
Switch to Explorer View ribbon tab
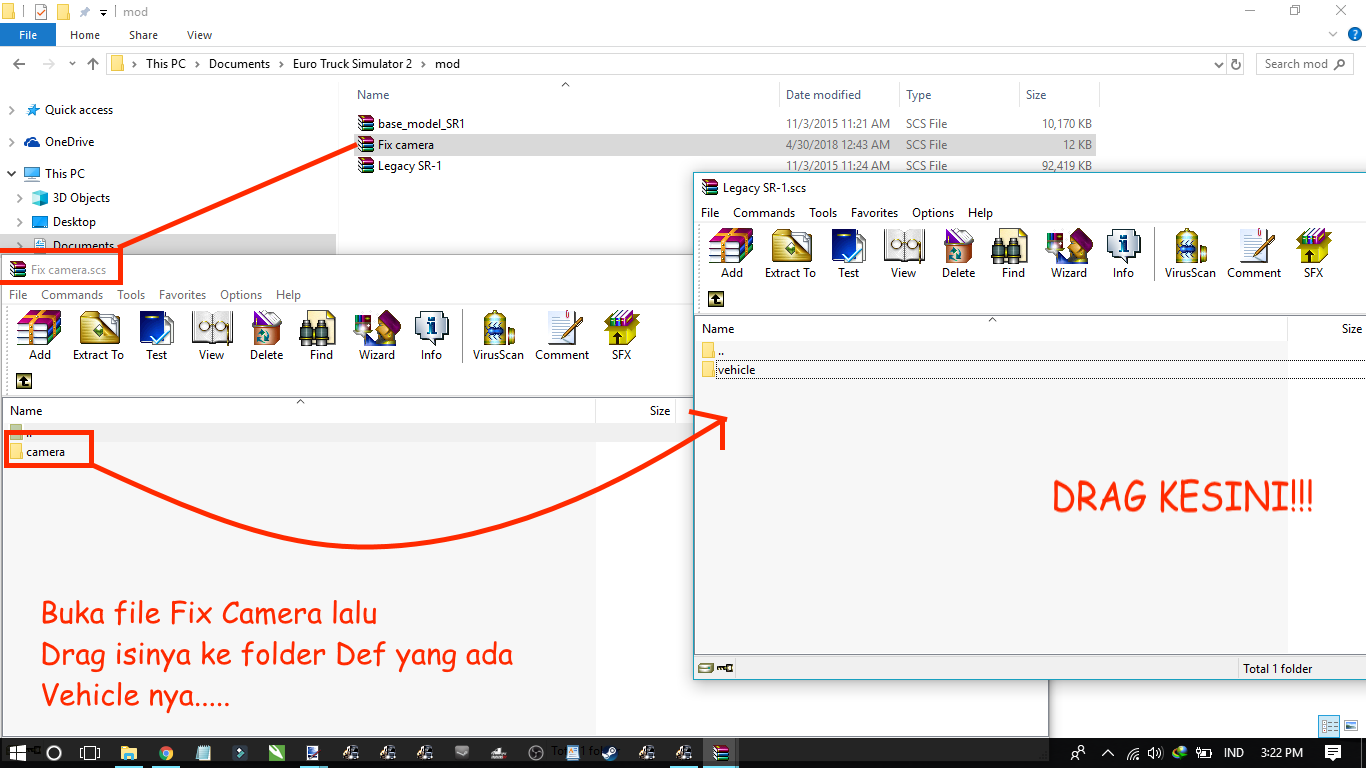coord(200,35)
